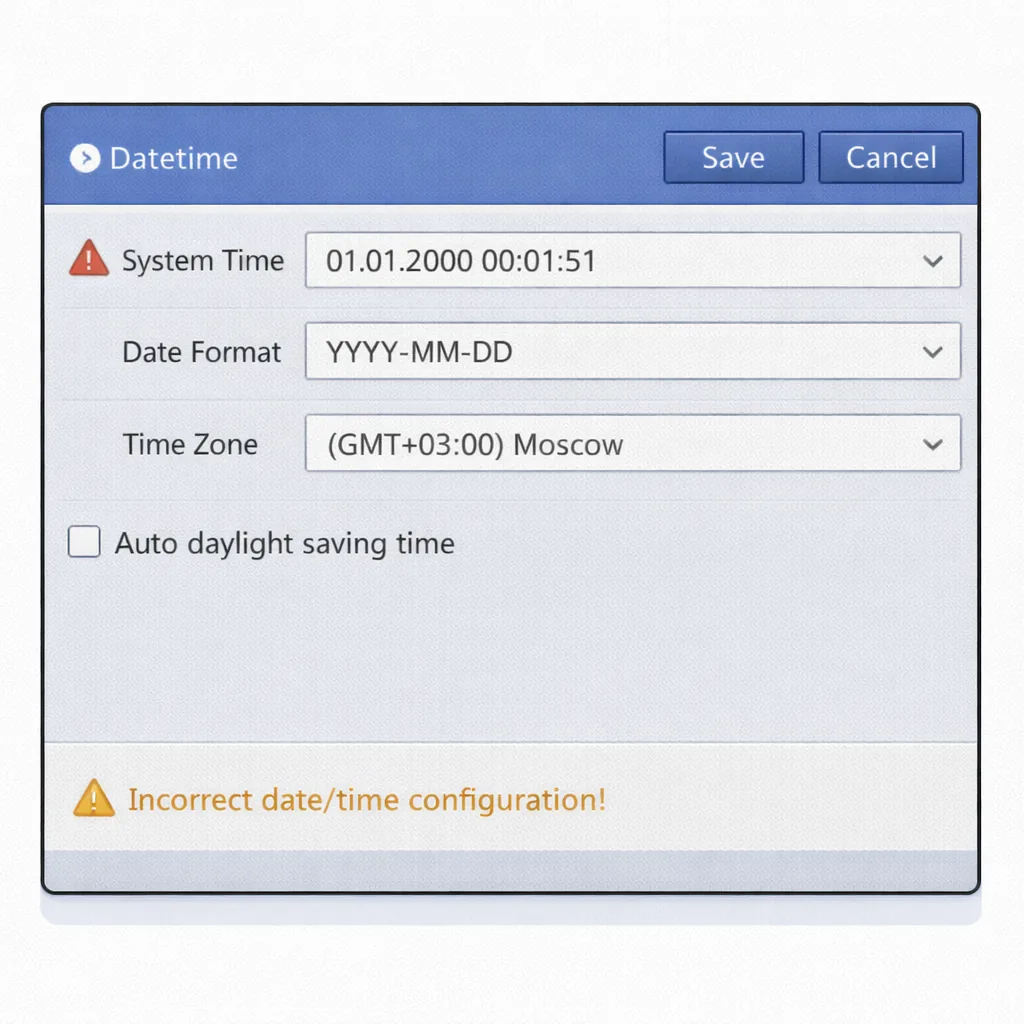1024x1024 pixels.
Task: Click the yellow warning triangle icon
Action: tap(94, 798)
